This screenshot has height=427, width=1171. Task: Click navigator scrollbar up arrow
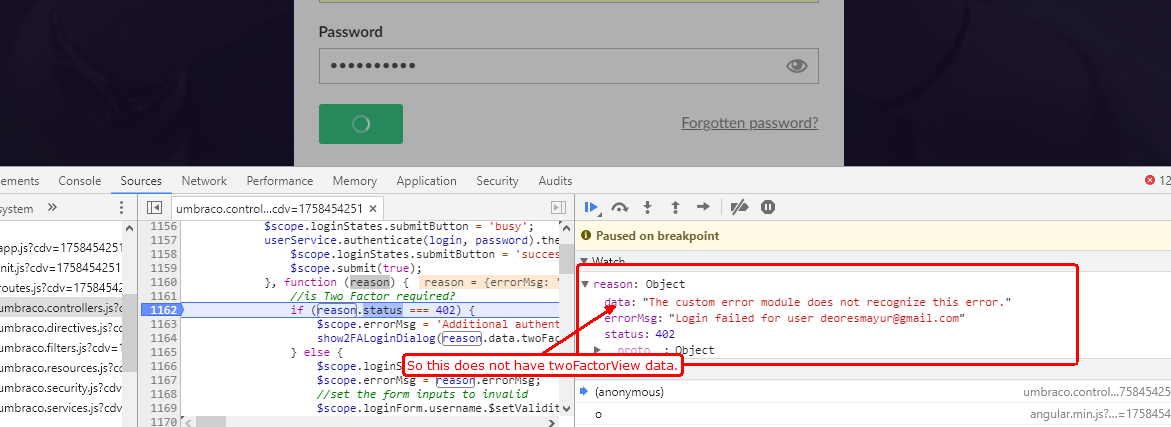pyautogui.click(x=130, y=228)
